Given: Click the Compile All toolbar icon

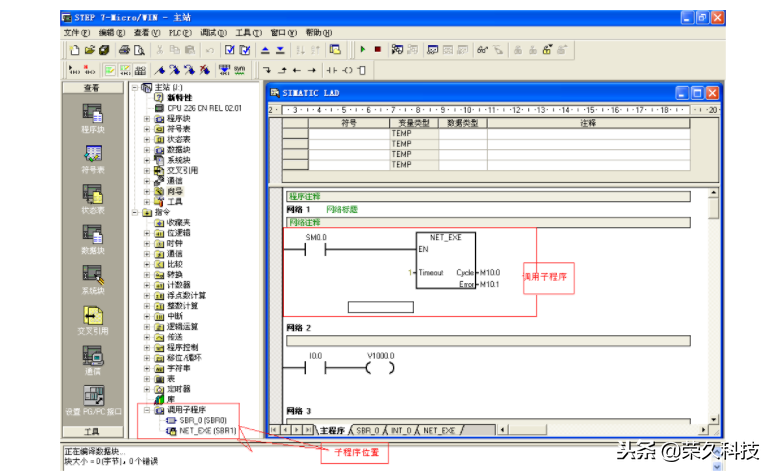Looking at the screenshot, I should pyautogui.click(x=245, y=50).
